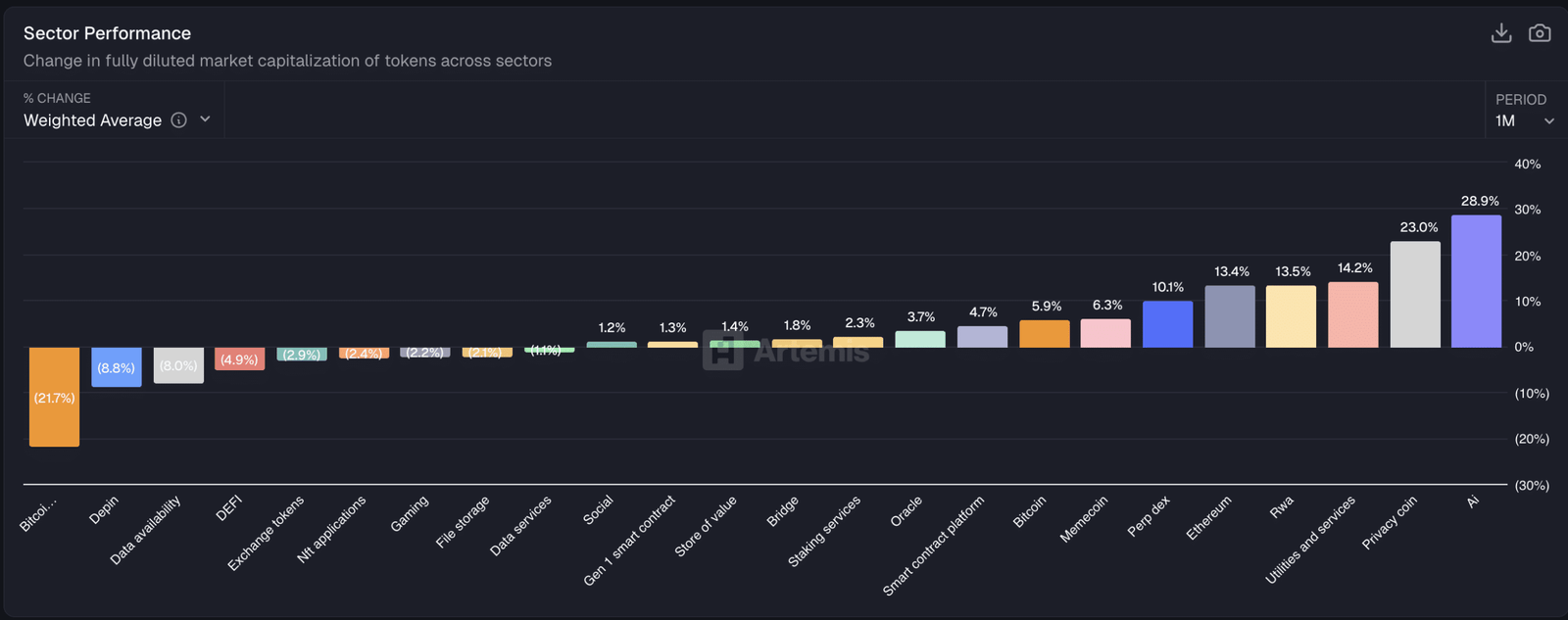Open the Weighted Average dropdown
This screenshot has width=1568, height=620.
[x=93, y=119]
